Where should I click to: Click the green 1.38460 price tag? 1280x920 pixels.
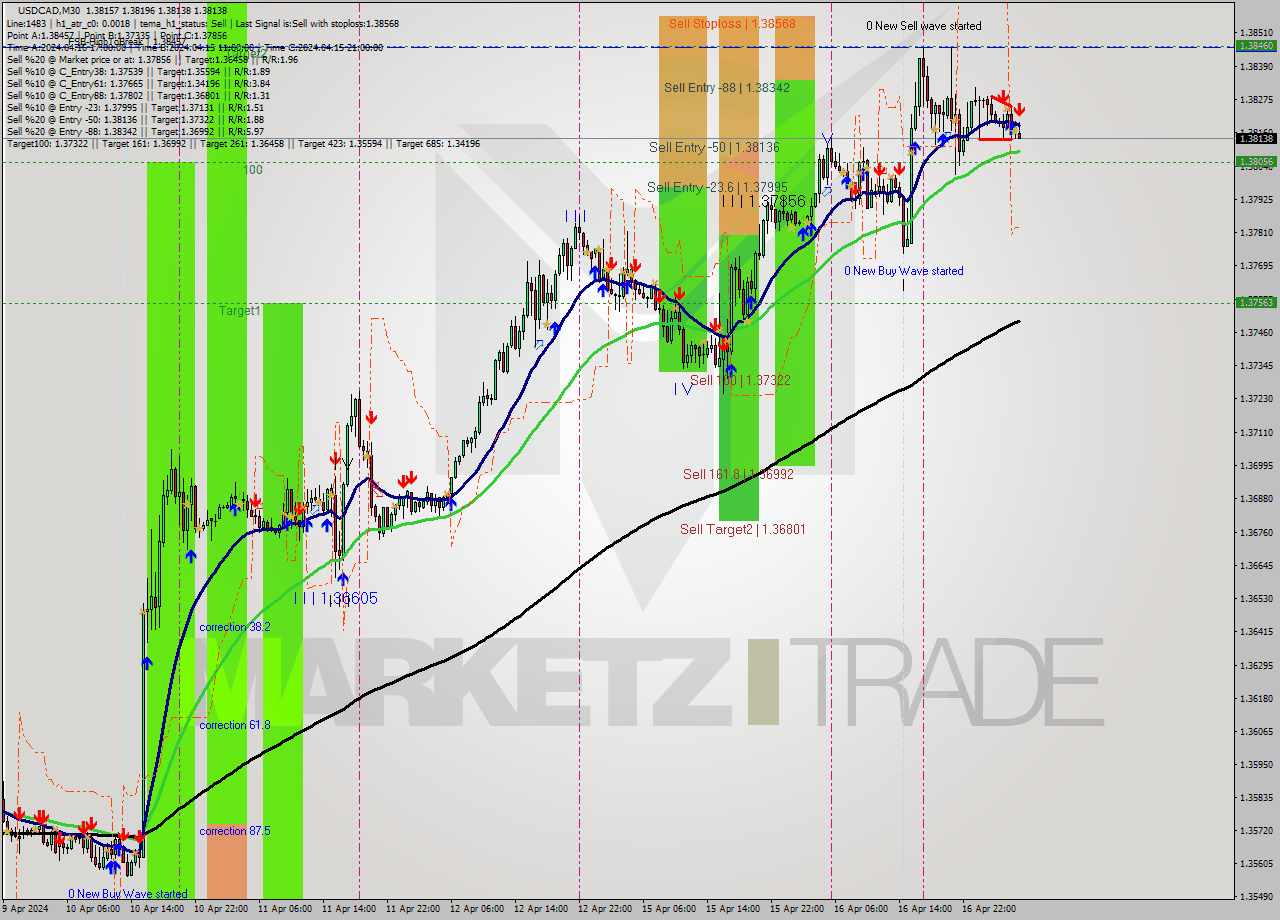(1255, 46)
